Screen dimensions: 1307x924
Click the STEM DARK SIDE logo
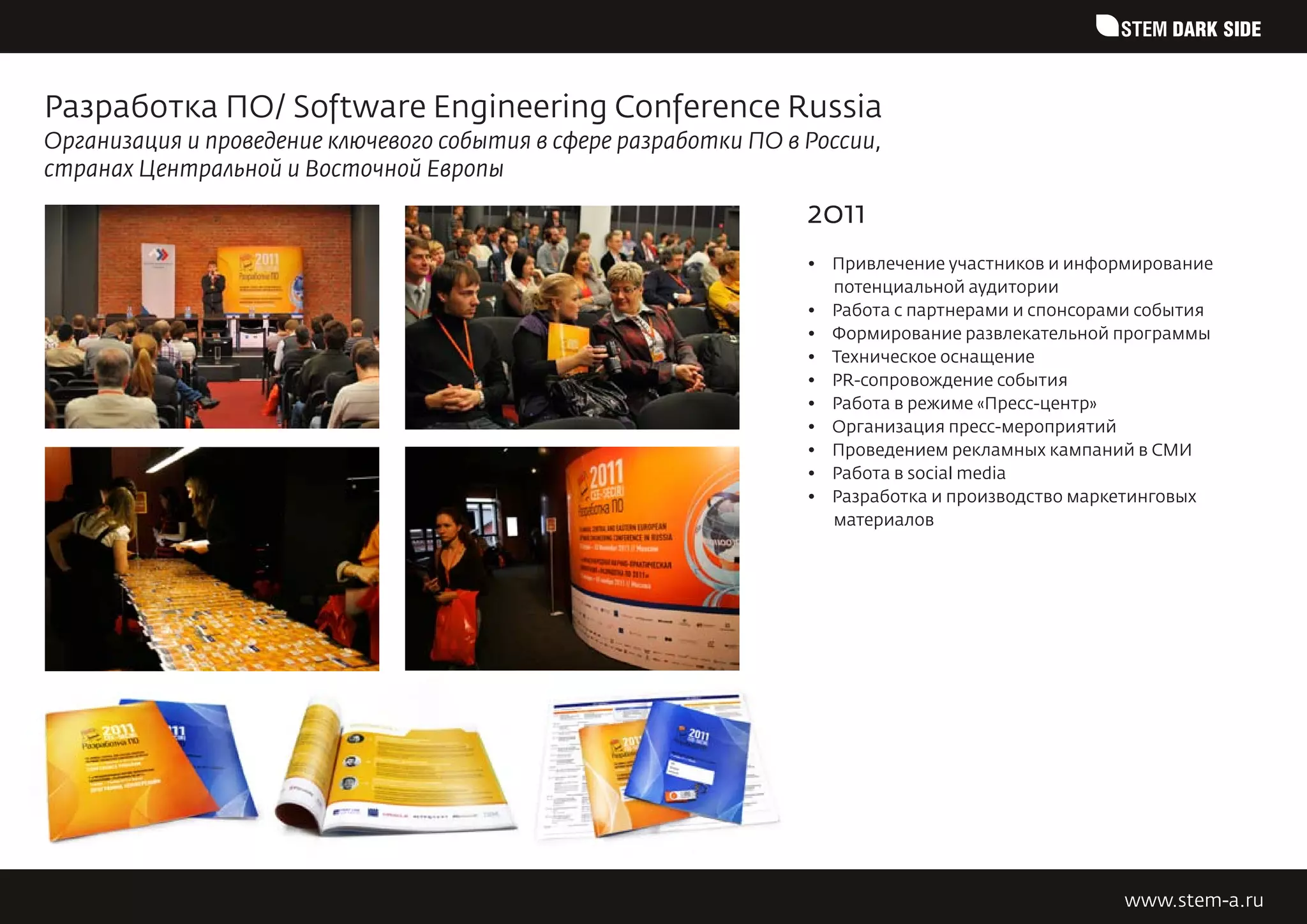point(1178,27)
